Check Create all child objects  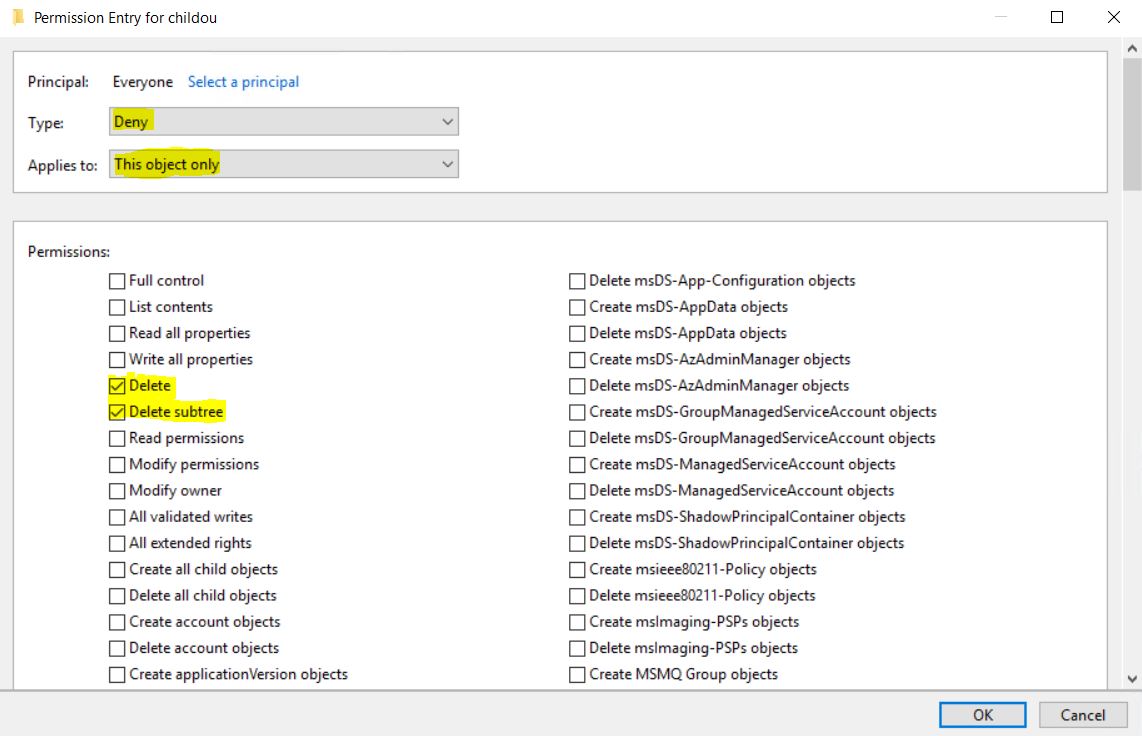(x=117, y=569)
